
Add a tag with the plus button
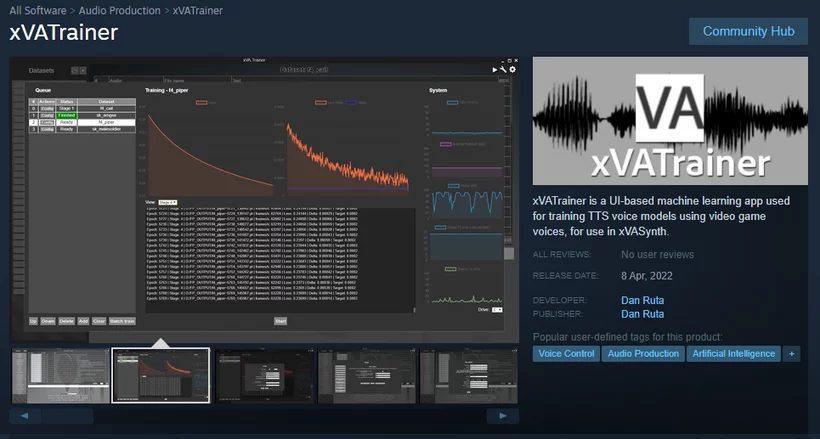tap(791, 354)
